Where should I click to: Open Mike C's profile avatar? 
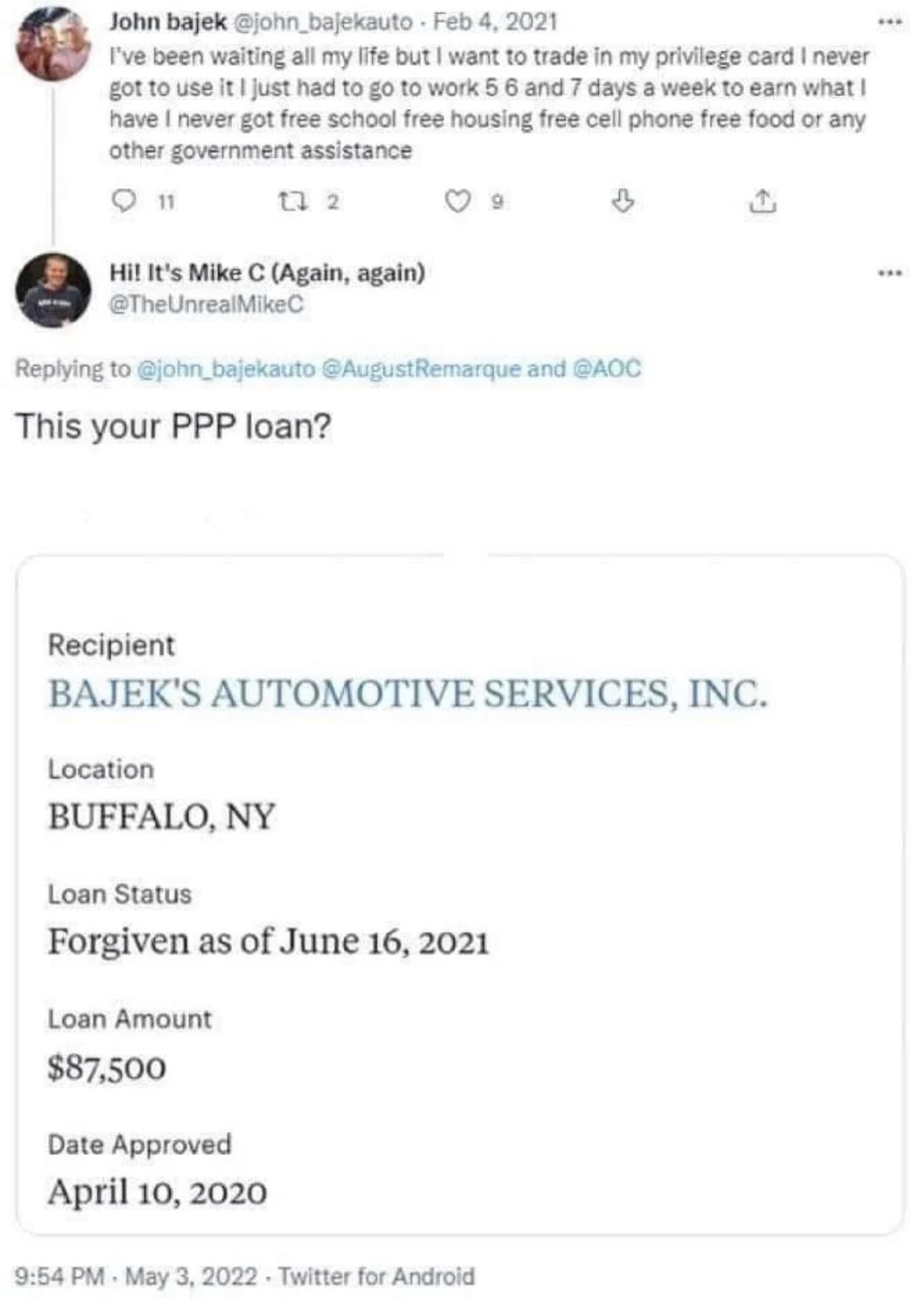pyautogui.click(x=52, y=290)
